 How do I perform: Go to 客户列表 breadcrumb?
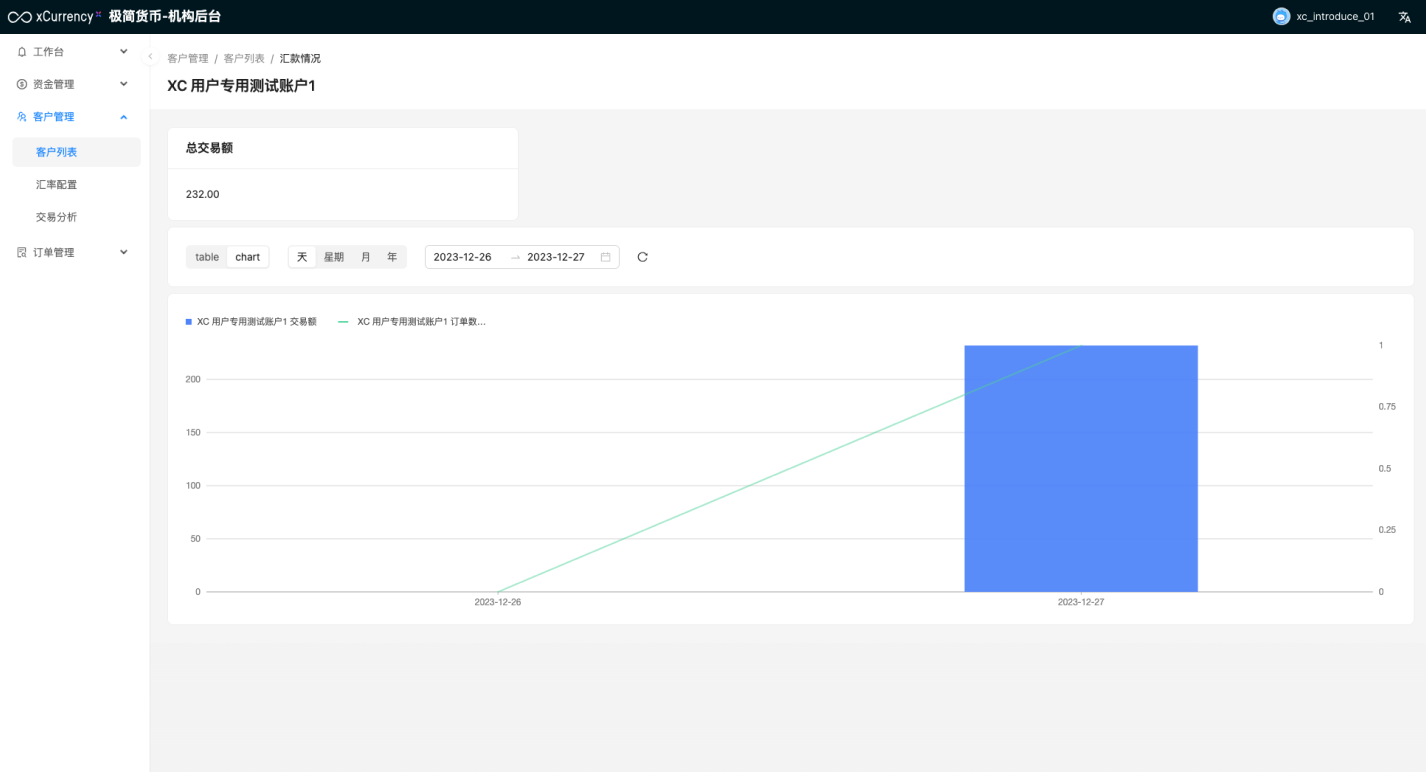click(244, 59)
